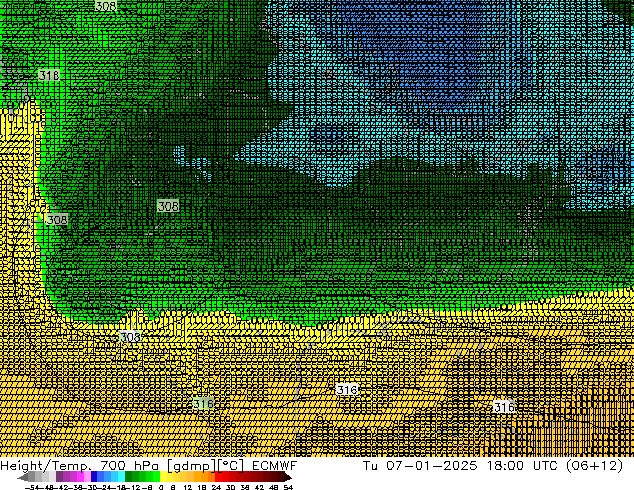Click the 308 label on the dark green area
Image resolution: width=634 pixels, height=490 pixels.
(168, 206)
